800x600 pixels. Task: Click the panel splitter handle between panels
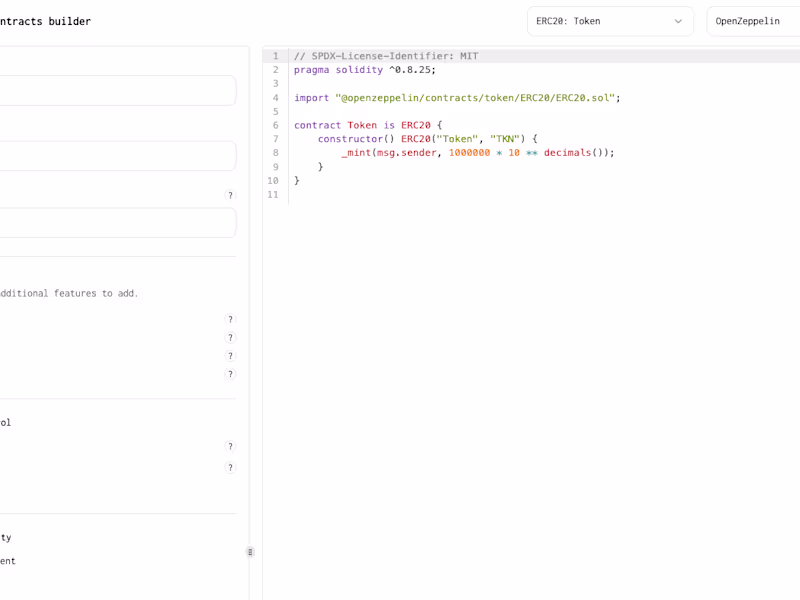tap(250, 552)
